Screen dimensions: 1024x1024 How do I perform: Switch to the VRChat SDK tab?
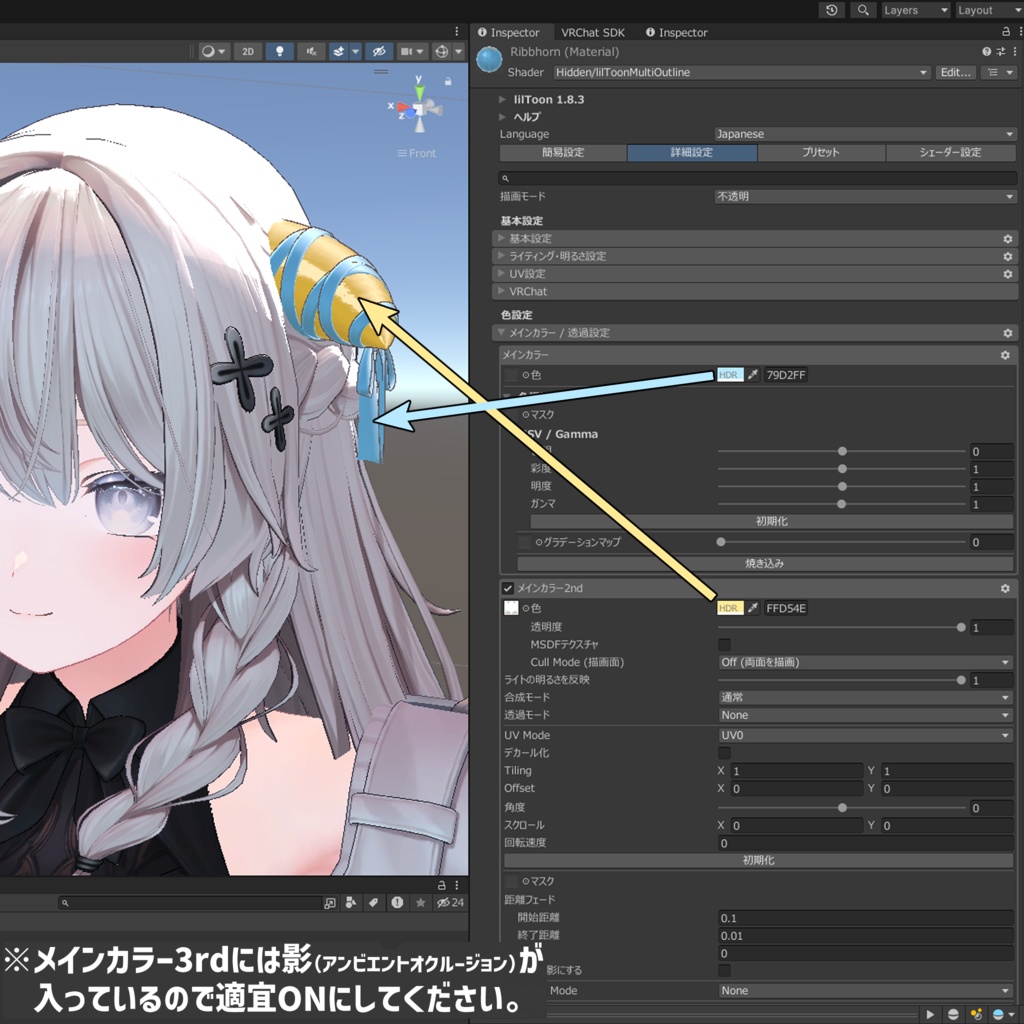[592, 33]
